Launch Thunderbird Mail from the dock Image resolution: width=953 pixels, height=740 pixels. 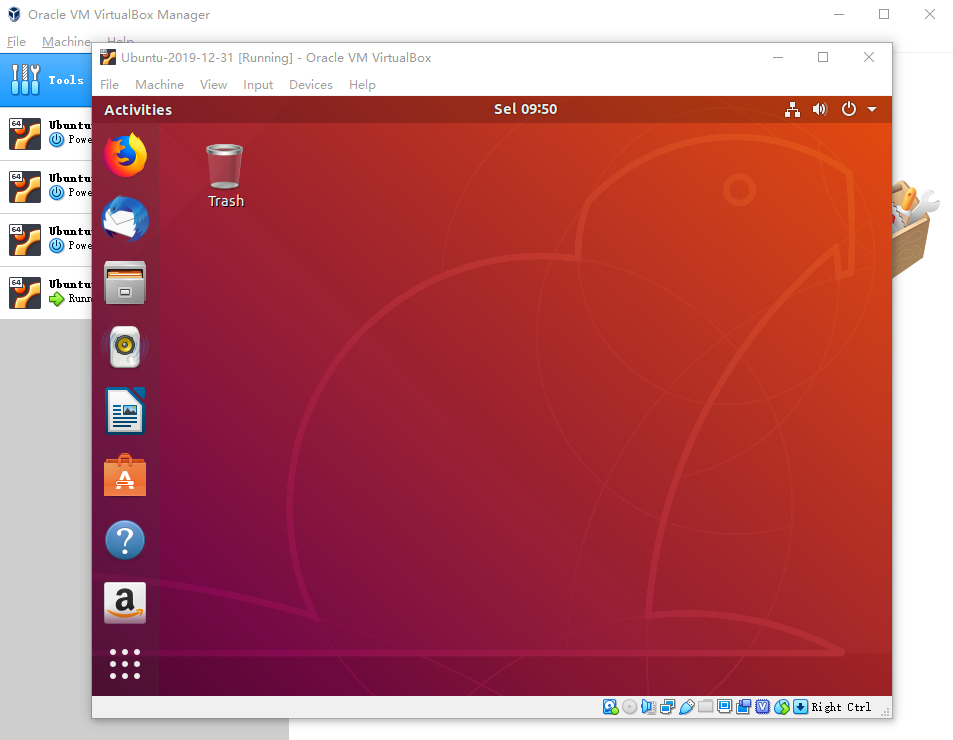coord(125,219)
